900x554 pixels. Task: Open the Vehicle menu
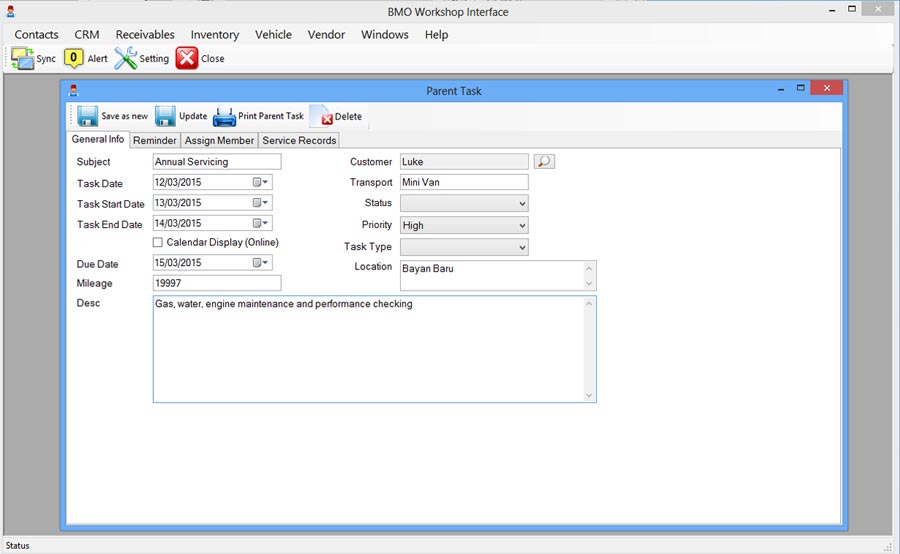coord(273,34)
